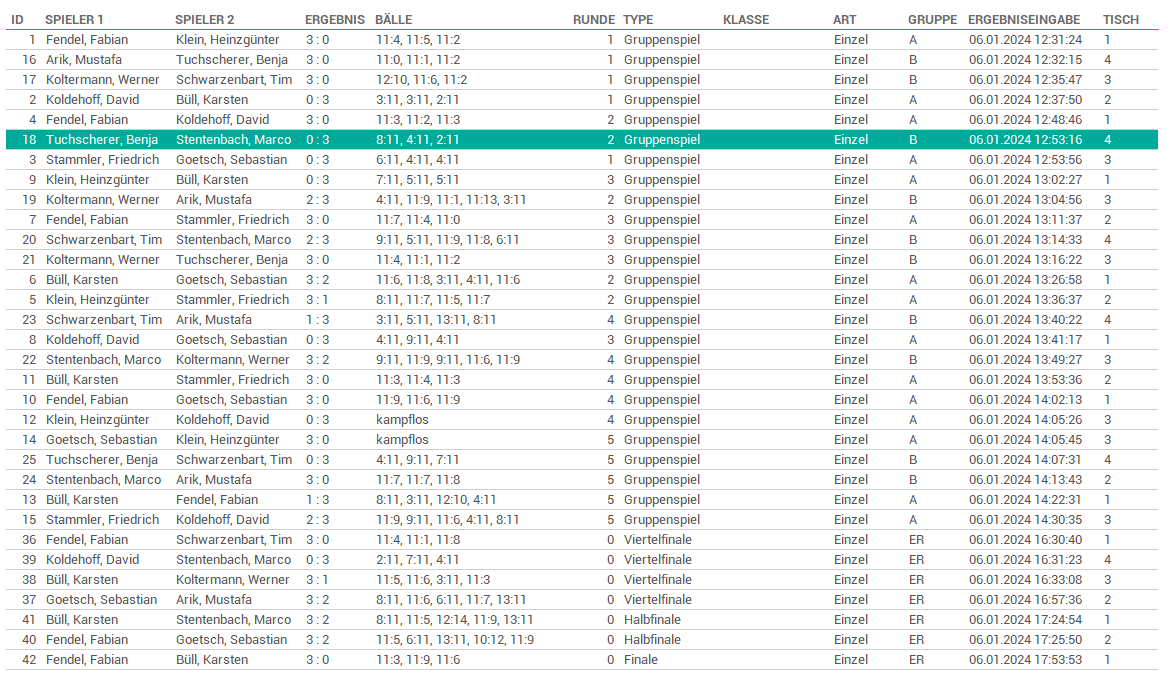The image size is (1172, 678).
Task: Click the balls cell 11:0, 11:1, 11:2
Action: (x=418, y=60)
